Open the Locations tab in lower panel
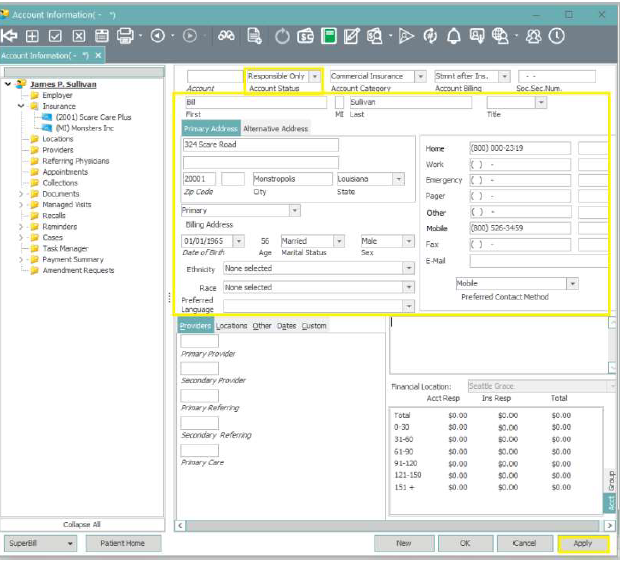The height and width of the screenshot is (567, 625). [232, 326]
